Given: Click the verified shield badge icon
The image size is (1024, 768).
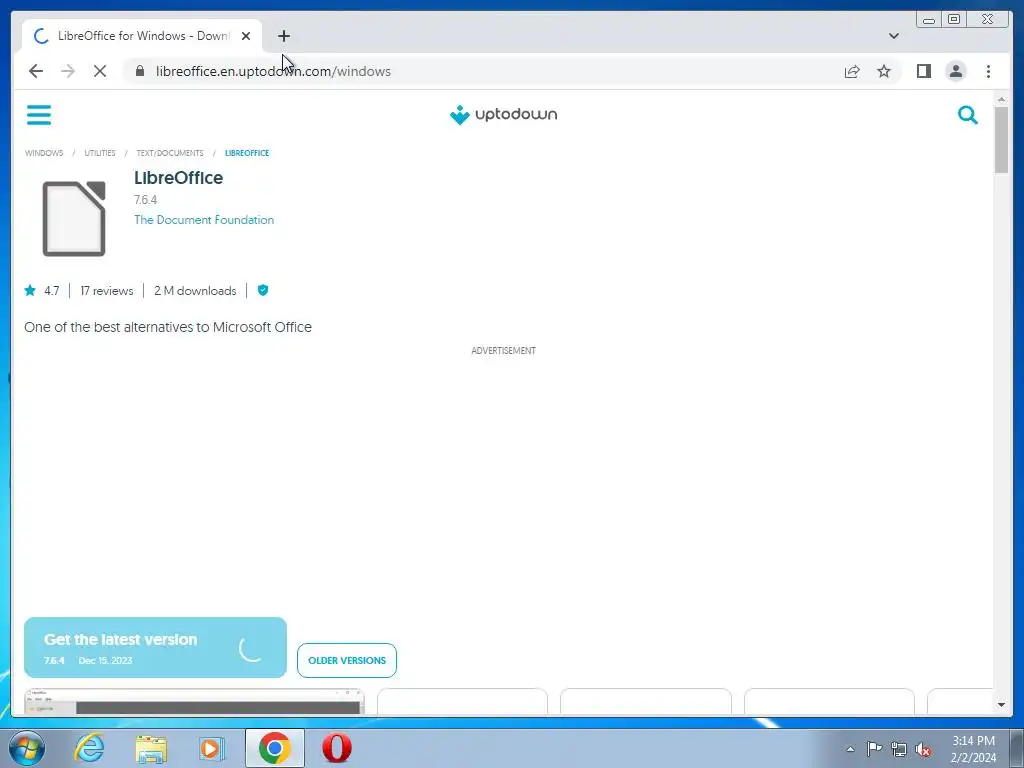Looking at the screenshot, I should [263, 290].
